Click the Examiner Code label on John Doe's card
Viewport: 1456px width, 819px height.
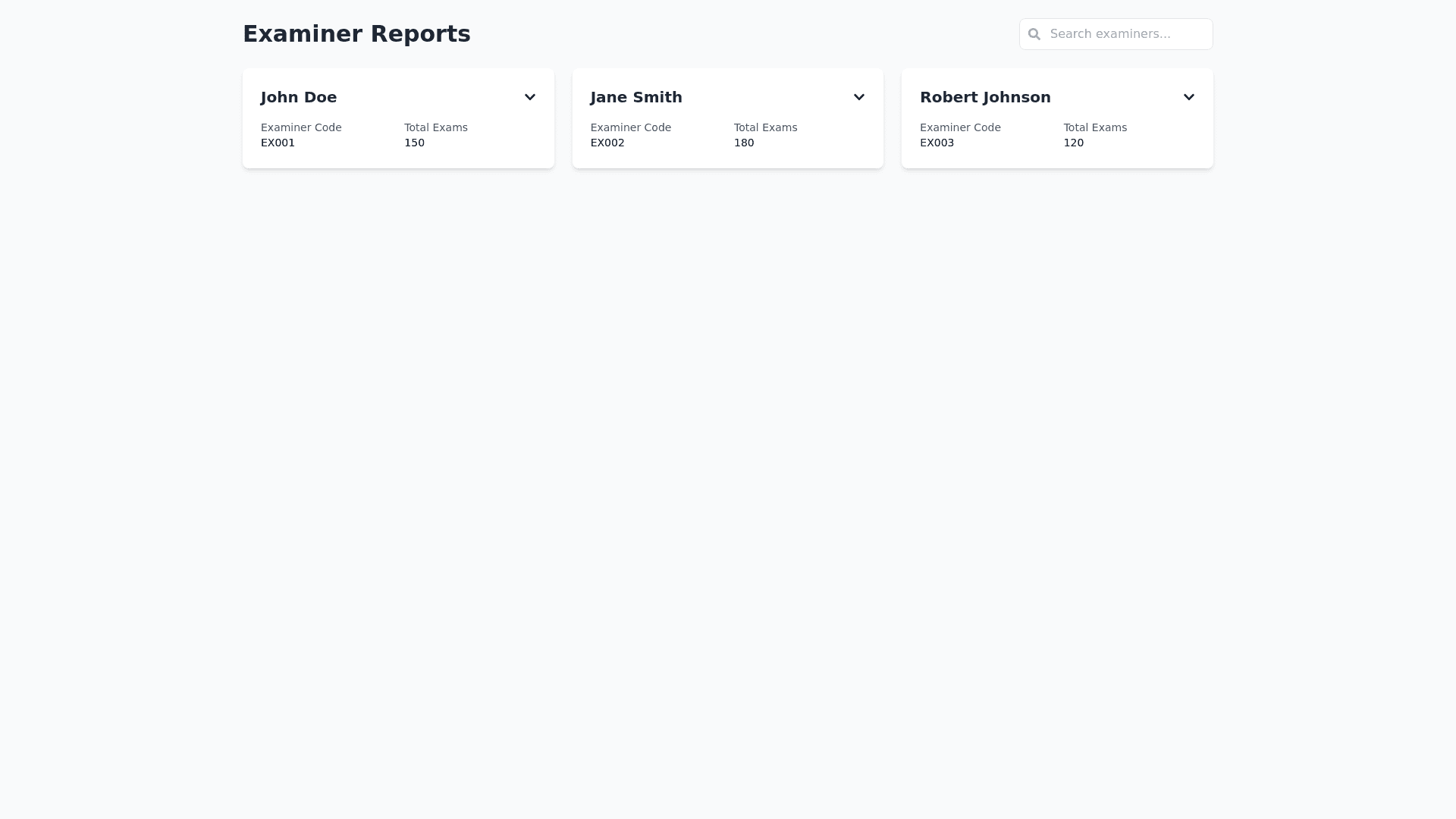[301, 127]
